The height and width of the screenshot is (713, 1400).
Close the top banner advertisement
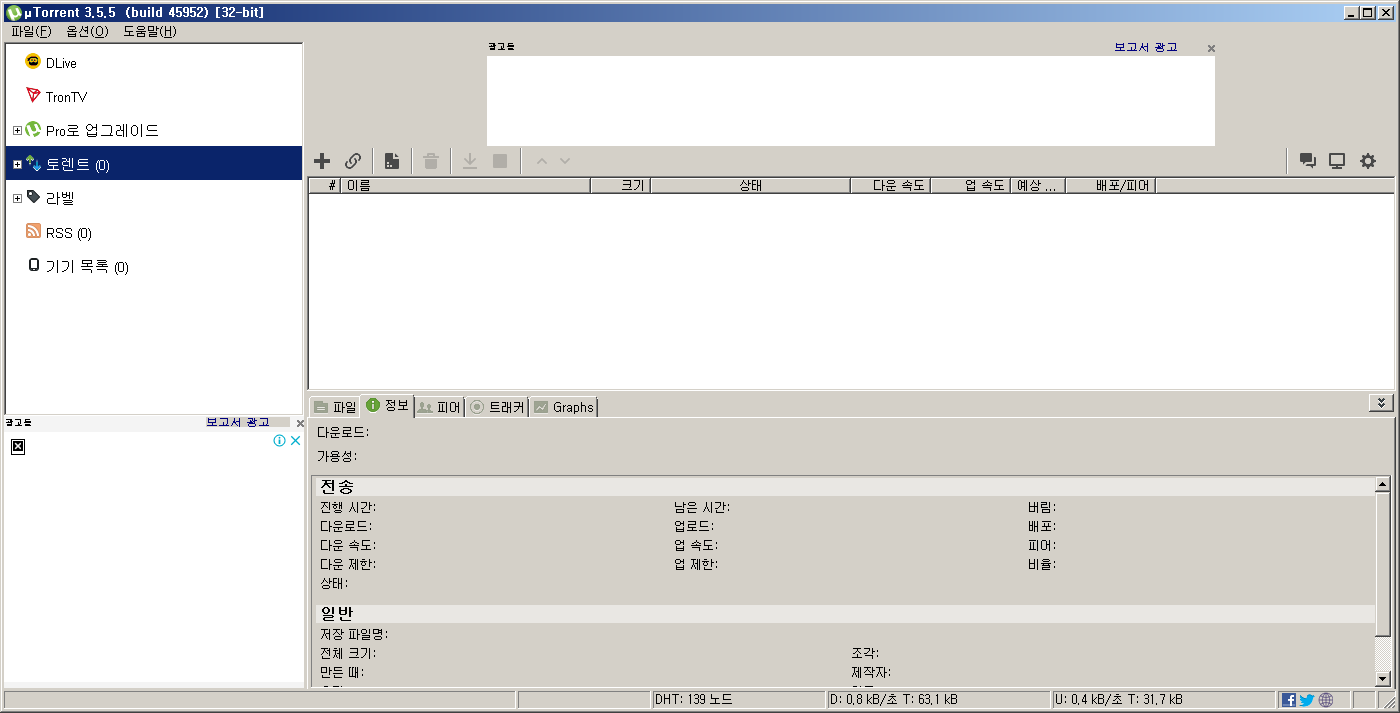click(1211, 48)
